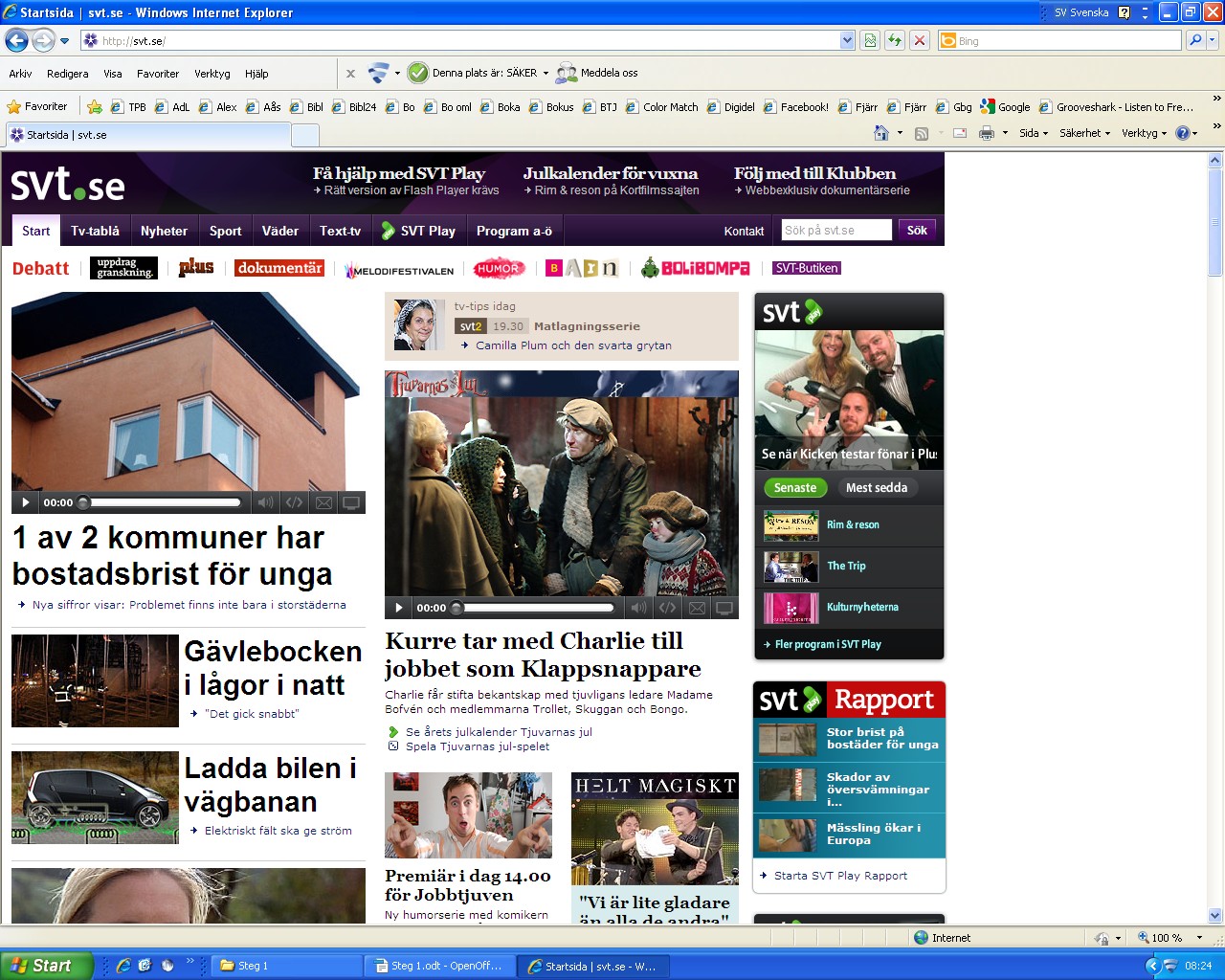Open the TPB favorite link
This screenshot has width=1225, height=980.
click(129, 107)
